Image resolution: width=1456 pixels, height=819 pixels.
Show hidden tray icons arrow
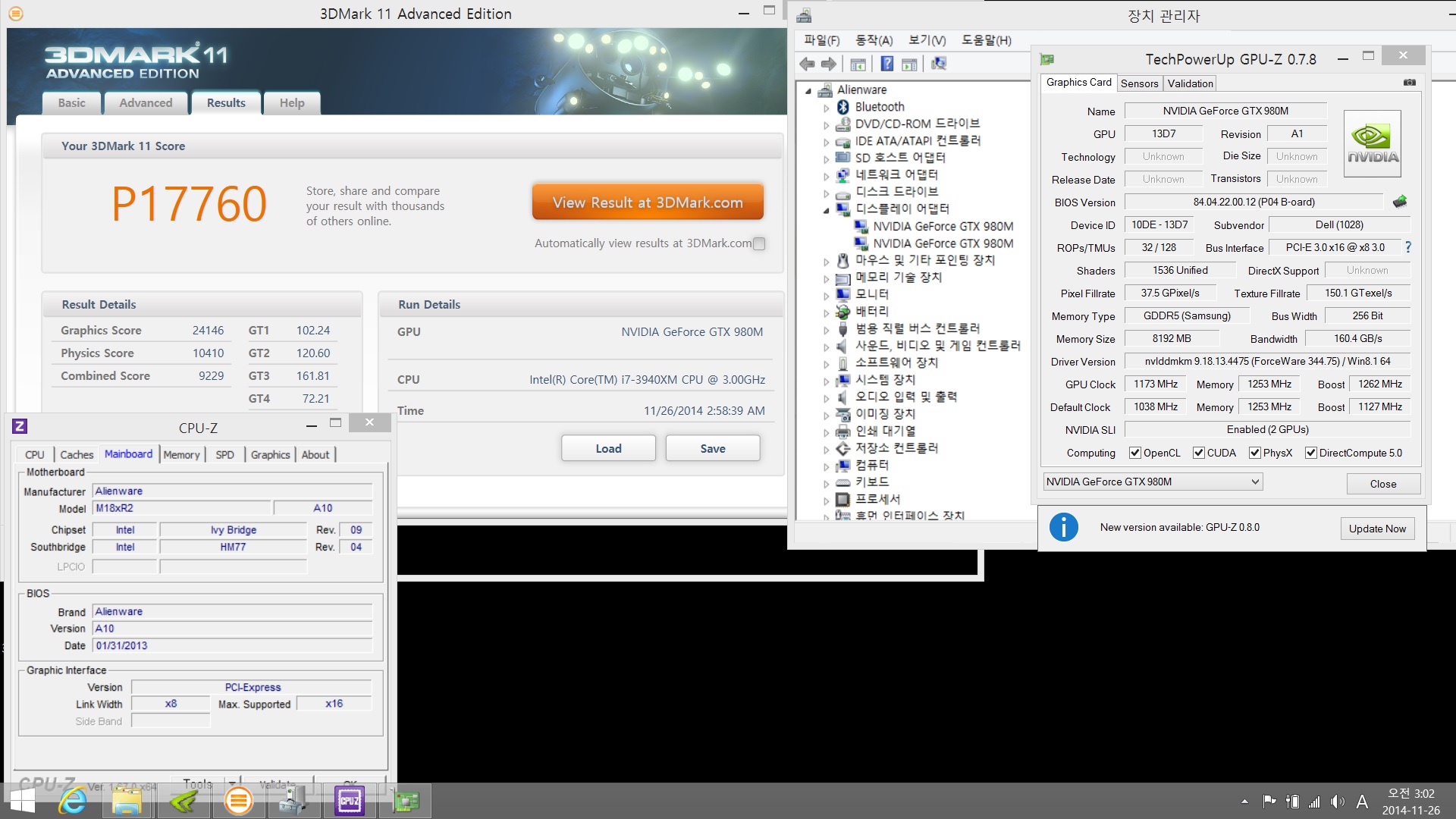tap(1244, 802)
